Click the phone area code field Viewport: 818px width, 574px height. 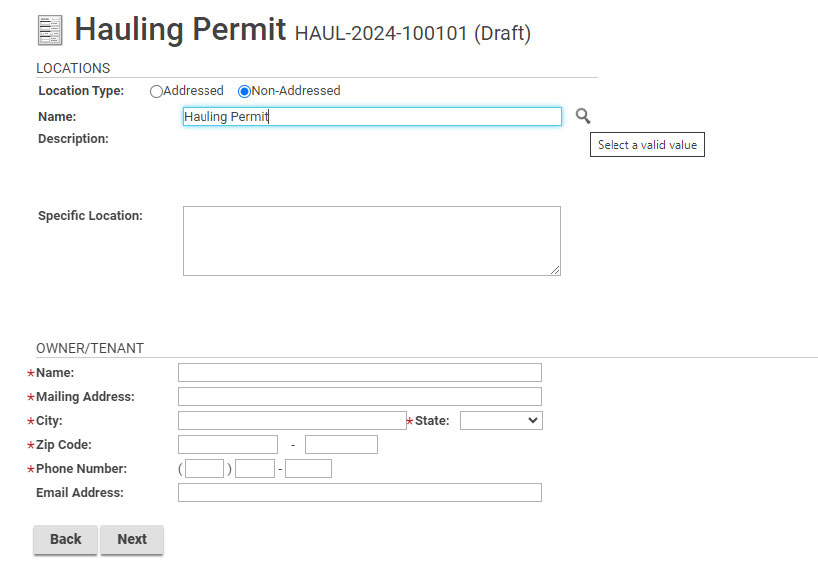point(204,469)
